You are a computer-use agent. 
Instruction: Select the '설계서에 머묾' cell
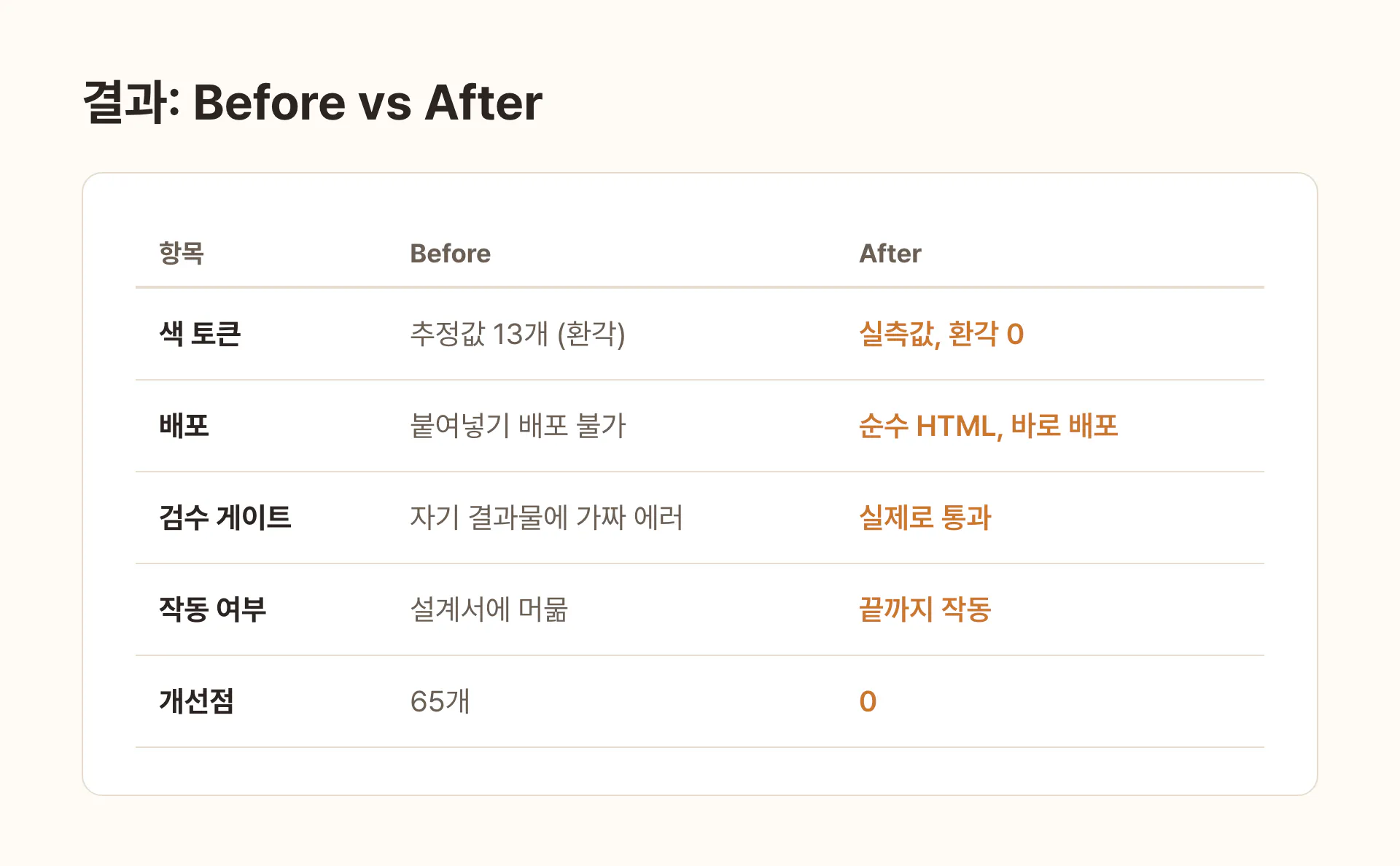[x=489, y=609]
